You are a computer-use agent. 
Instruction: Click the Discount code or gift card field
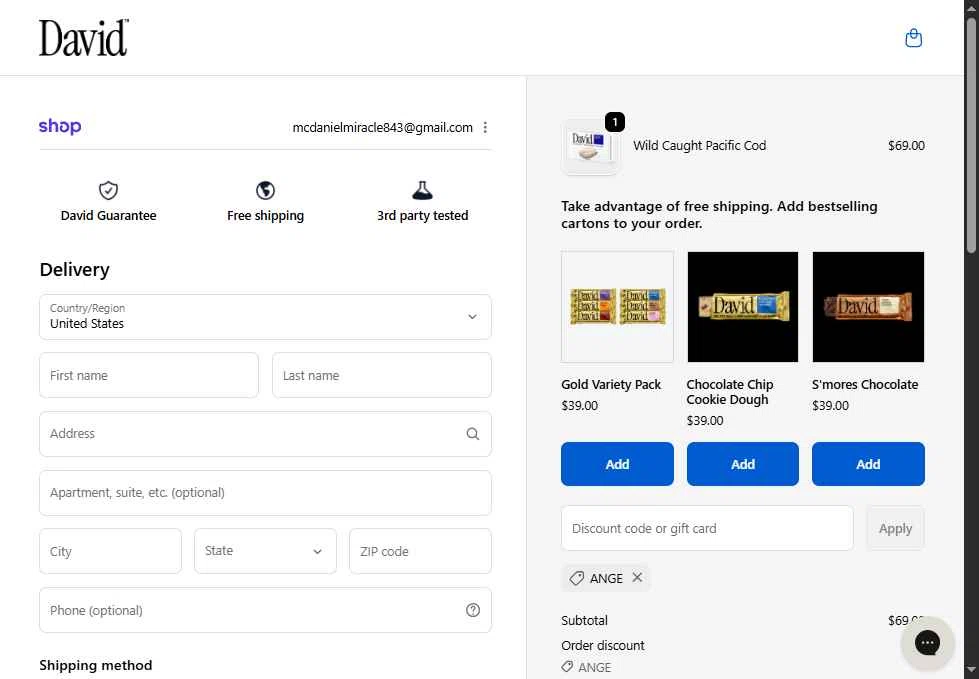[707, 528]
